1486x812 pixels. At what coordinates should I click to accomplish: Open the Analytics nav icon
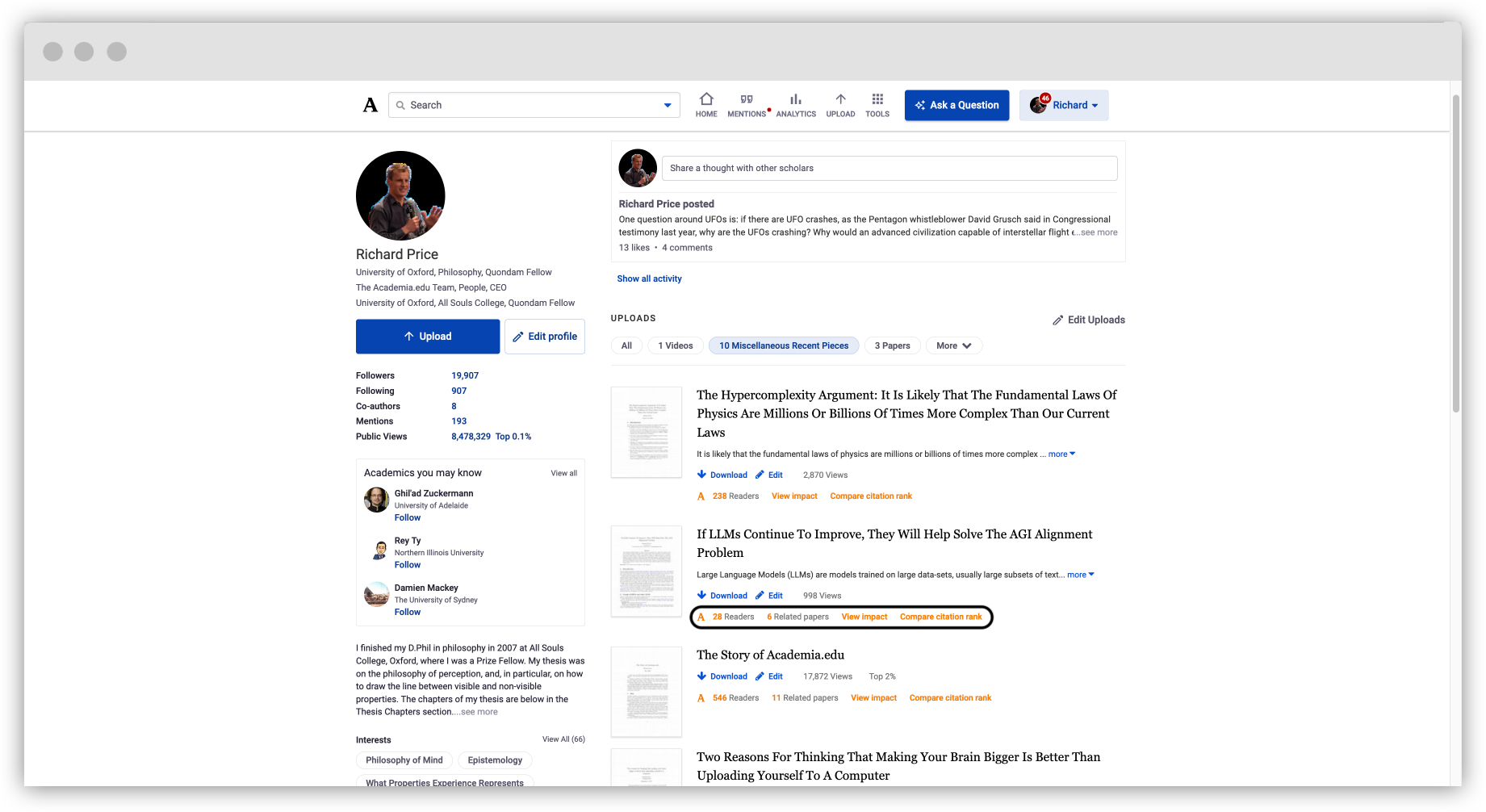(x=796, y=105)
